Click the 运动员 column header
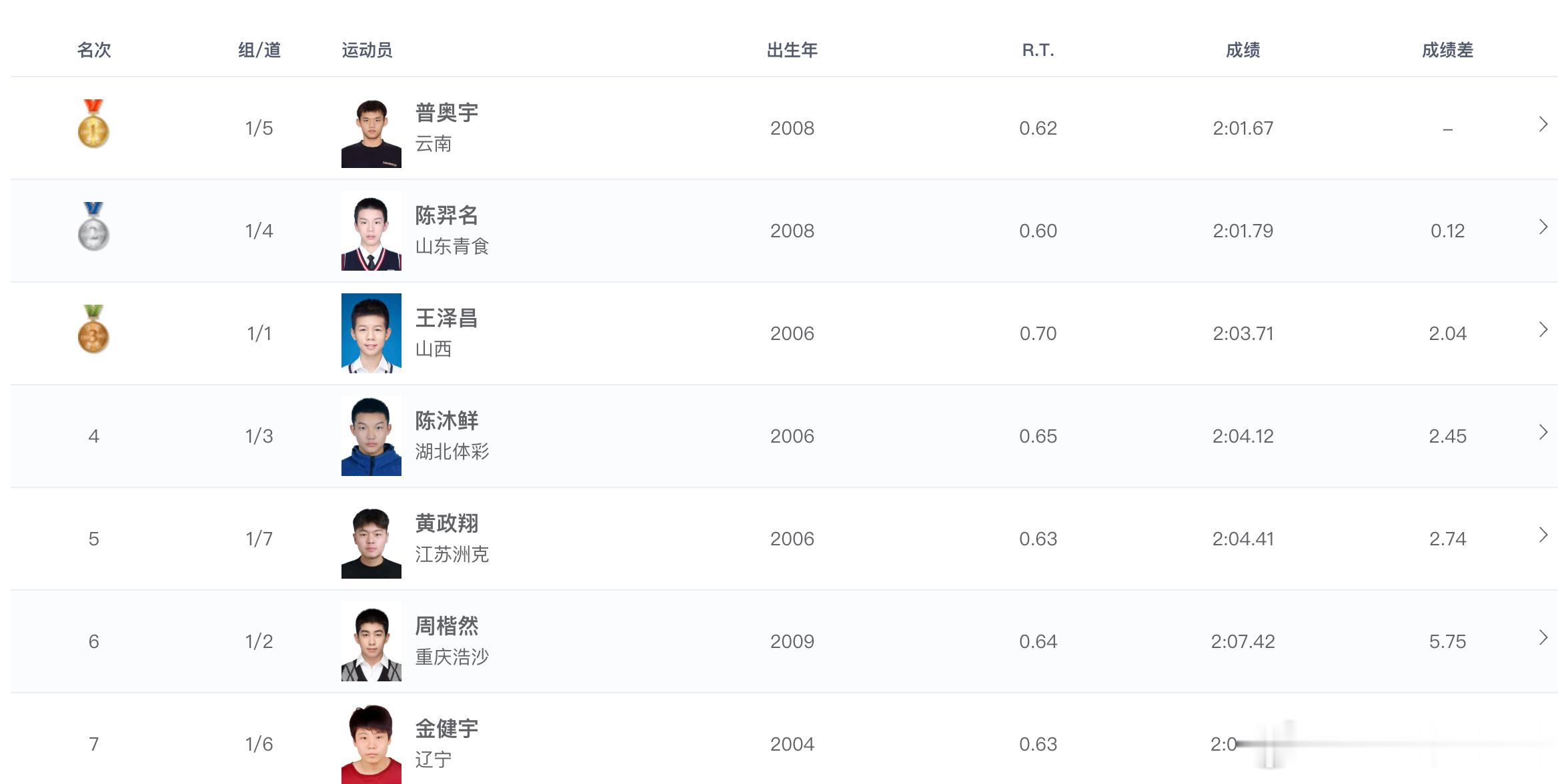Viewport: 1566px width, 784px height. point(367,50)
